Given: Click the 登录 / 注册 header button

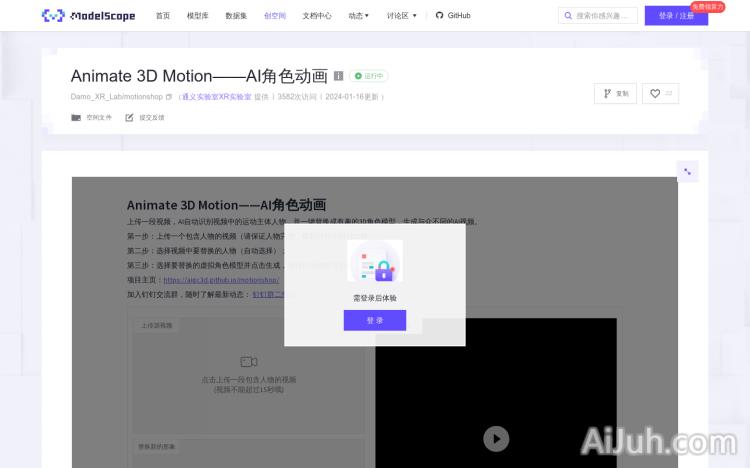Looking at the screenshot, I should tap(676, 16).
